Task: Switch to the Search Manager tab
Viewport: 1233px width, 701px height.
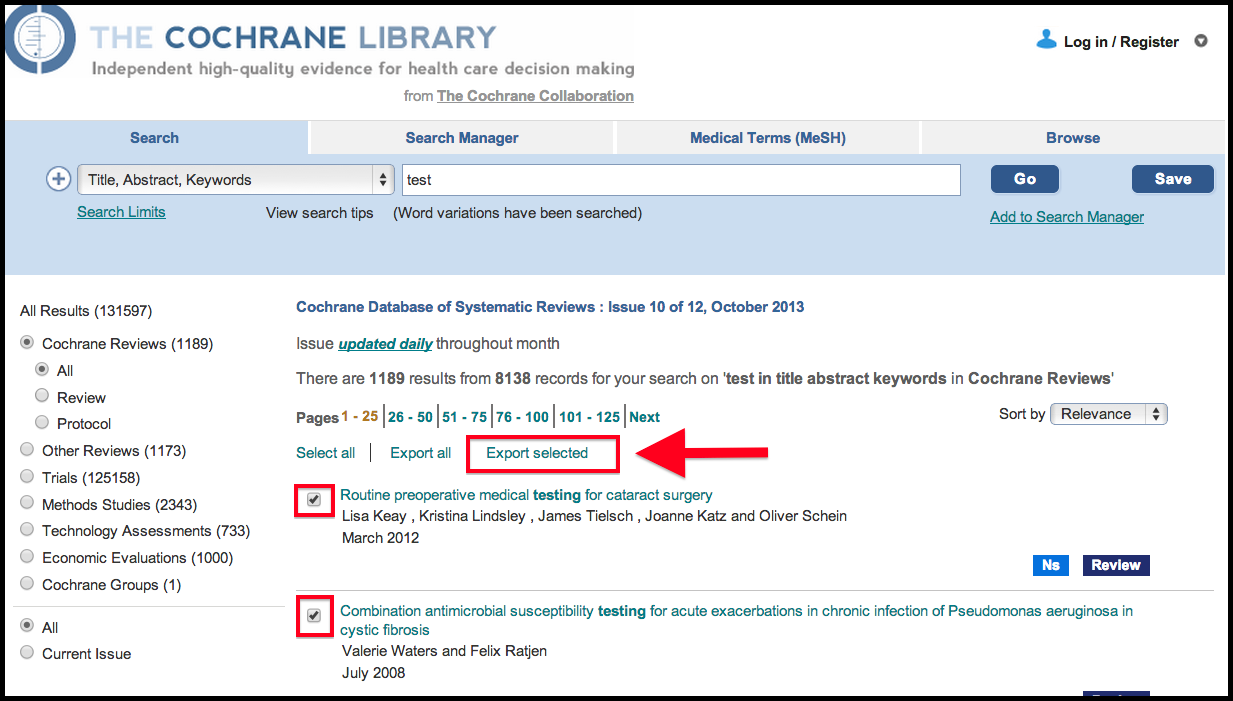Action: pos(462,138)
